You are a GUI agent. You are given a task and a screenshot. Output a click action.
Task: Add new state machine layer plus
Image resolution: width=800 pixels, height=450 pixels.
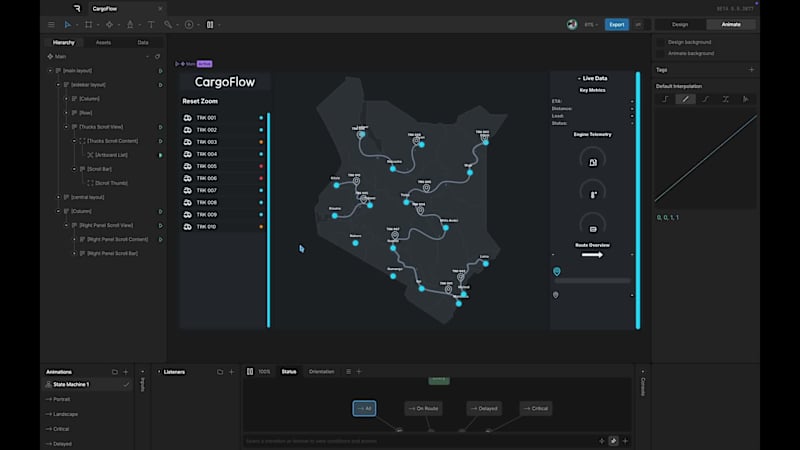point(359,371)
